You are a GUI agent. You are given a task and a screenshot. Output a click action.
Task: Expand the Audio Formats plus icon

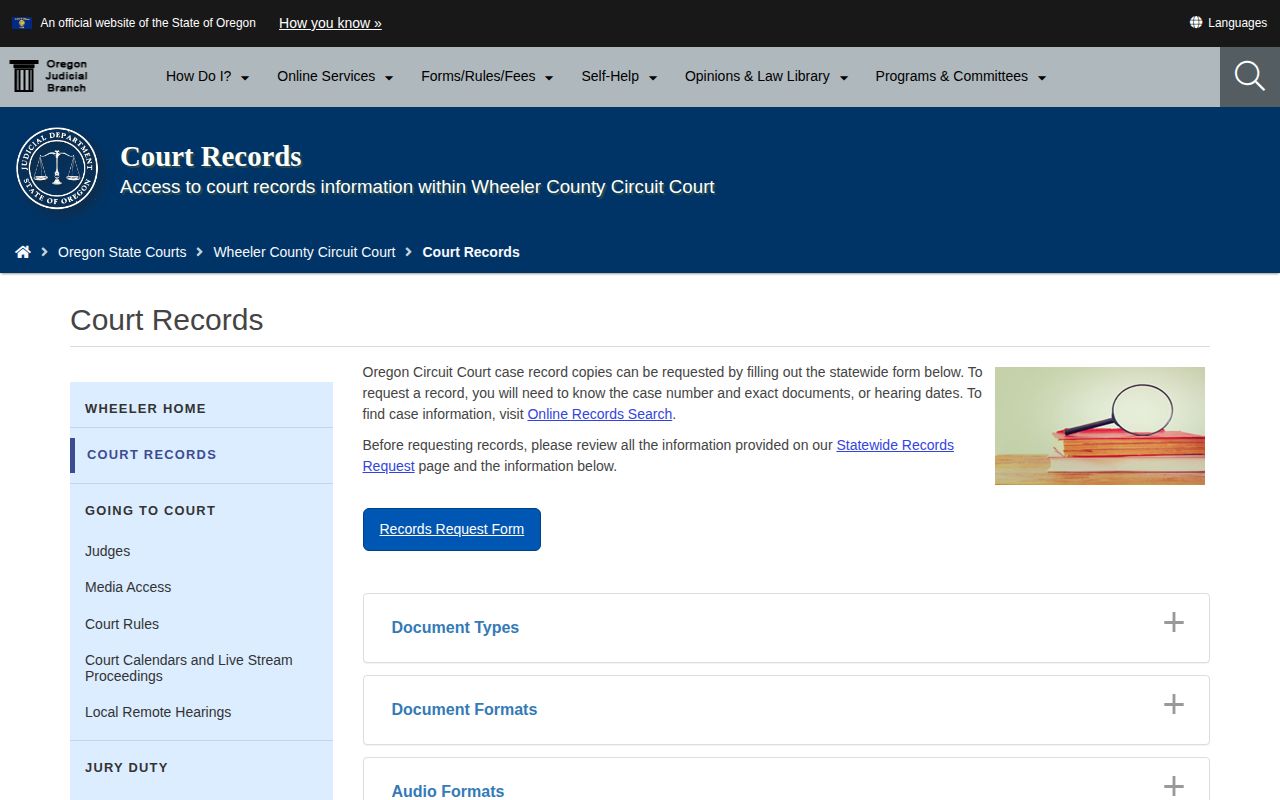tap(1174, 786)
